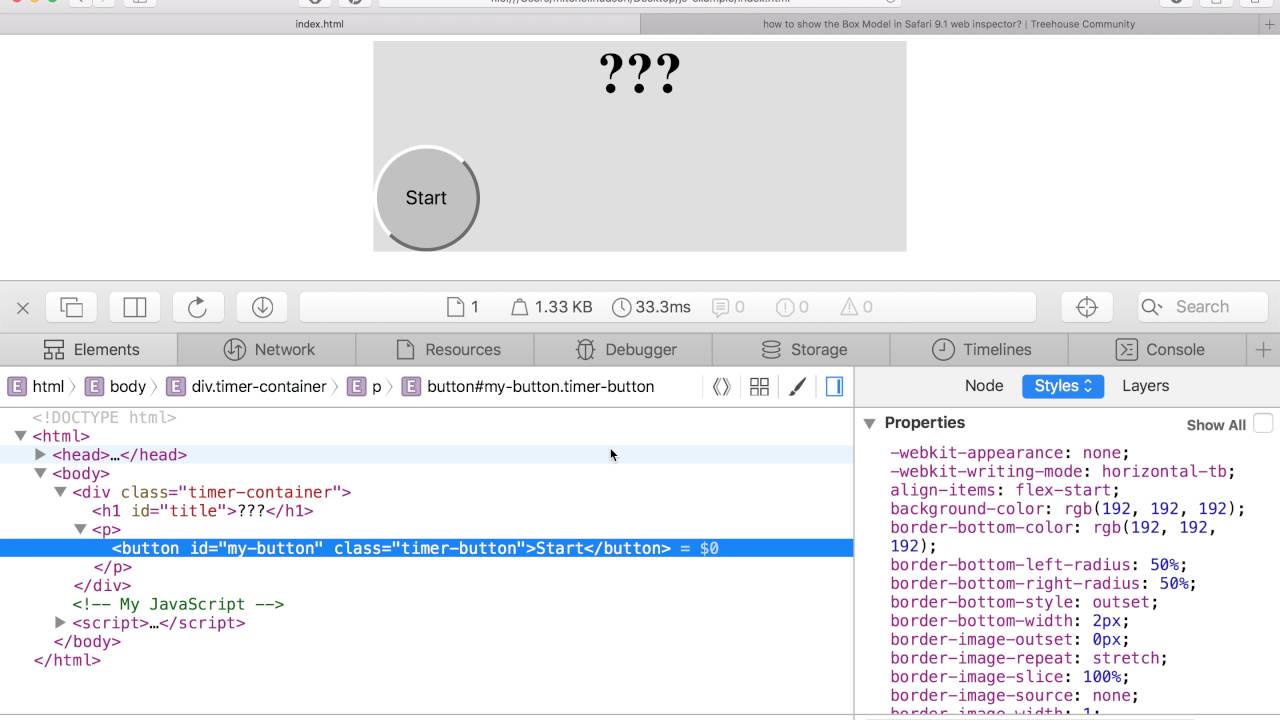Open a new Safari tab
The image size is (1280, 720).
click(1269, 24)
